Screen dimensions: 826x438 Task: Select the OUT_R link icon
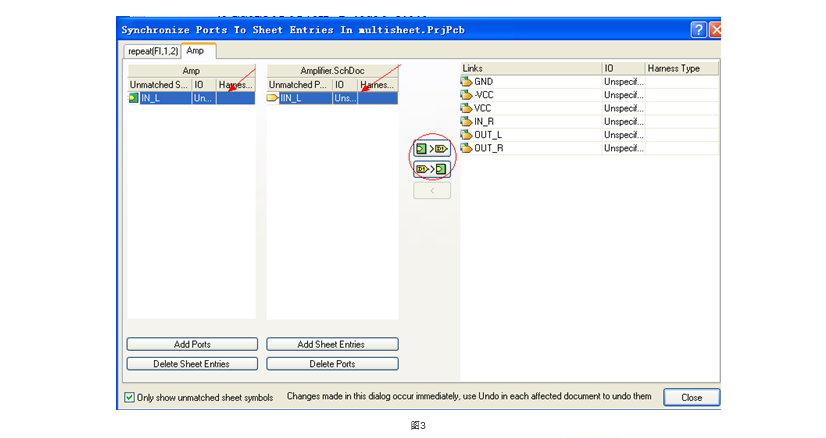(x=466, y=148)
